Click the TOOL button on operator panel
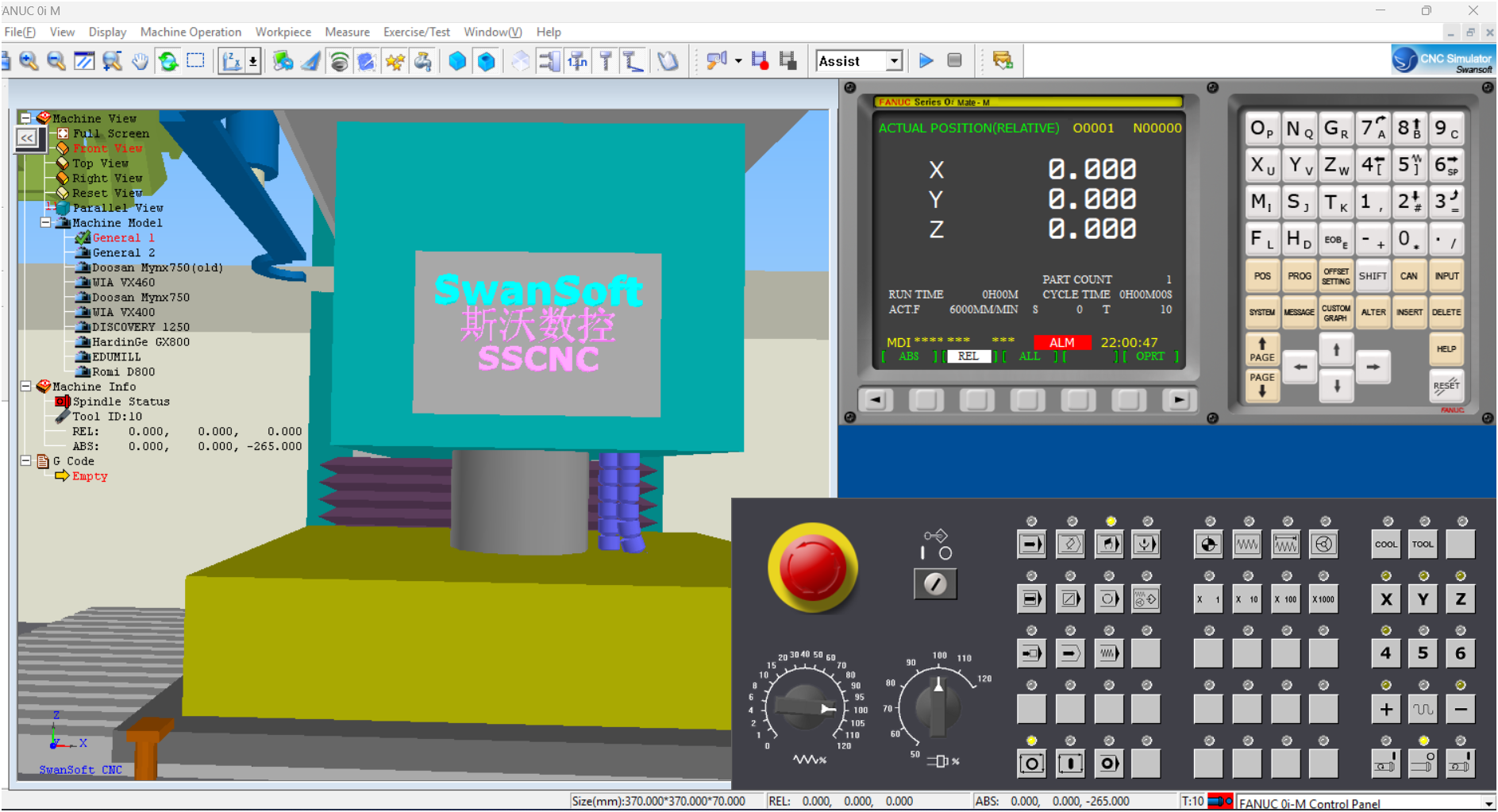Image resolution: width=1498 pixels, height=812 pixels. pos(1423,545)
